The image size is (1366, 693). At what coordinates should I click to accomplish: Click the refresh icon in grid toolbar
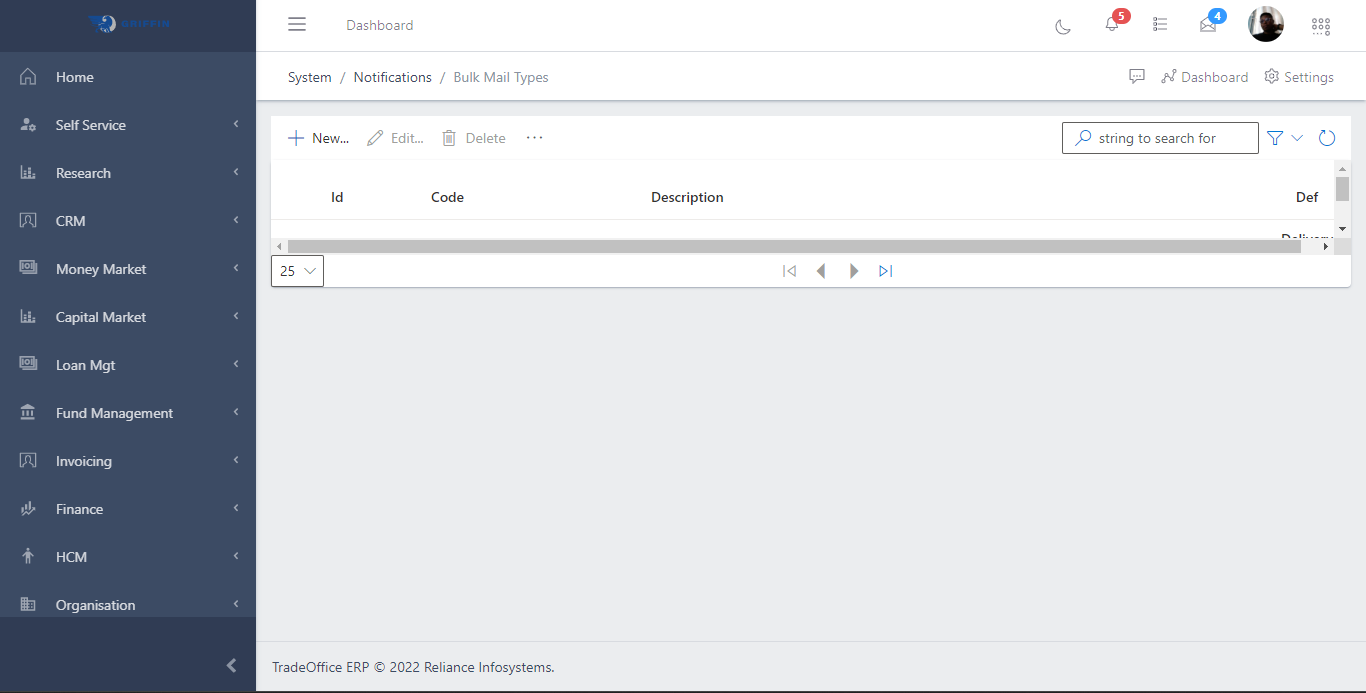[1327, 138]
